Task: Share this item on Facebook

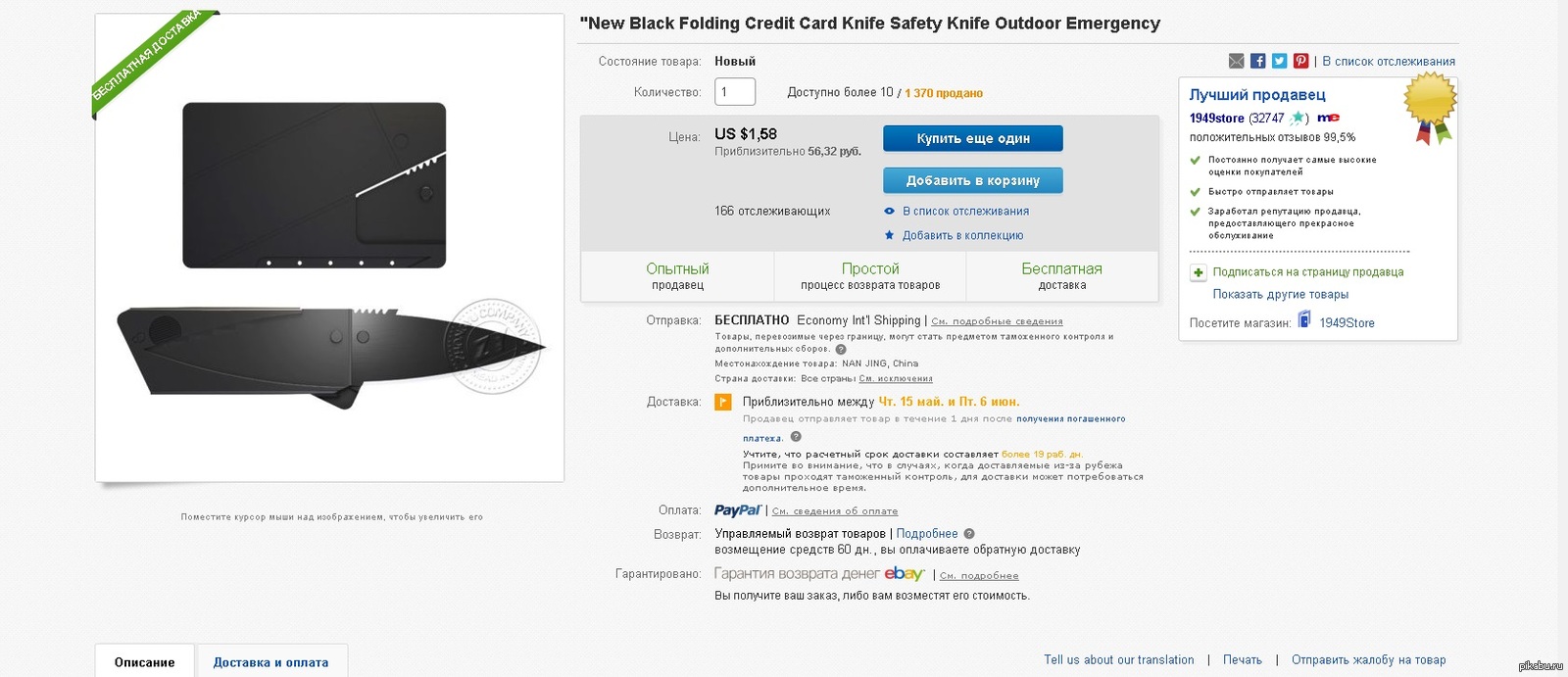Action: (x=1258, y=61)
